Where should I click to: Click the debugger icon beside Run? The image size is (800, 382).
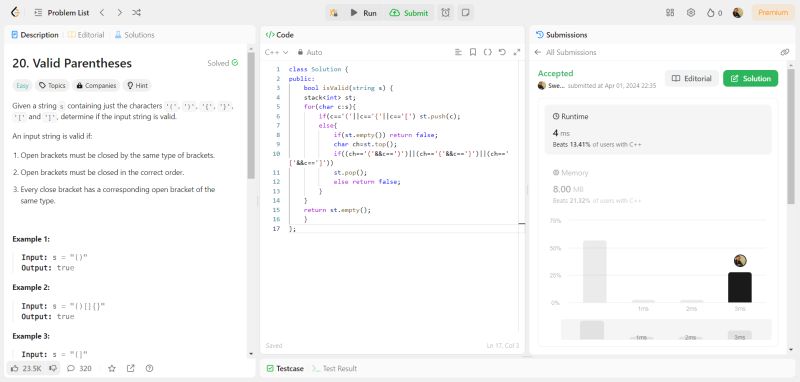[x=334, y=13]
